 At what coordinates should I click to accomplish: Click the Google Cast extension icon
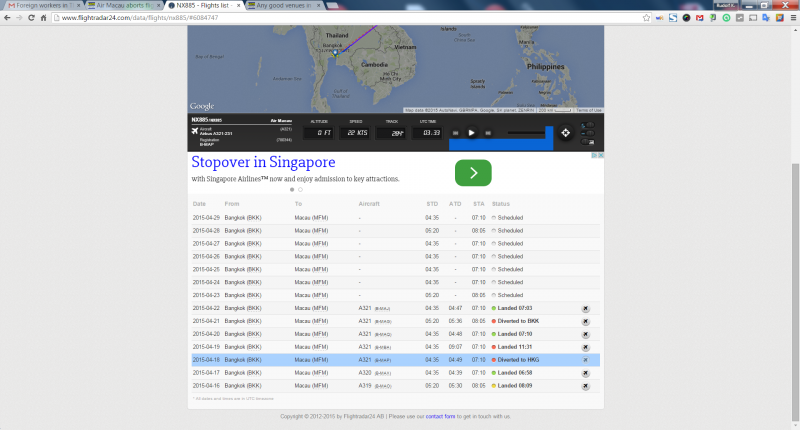753,18
